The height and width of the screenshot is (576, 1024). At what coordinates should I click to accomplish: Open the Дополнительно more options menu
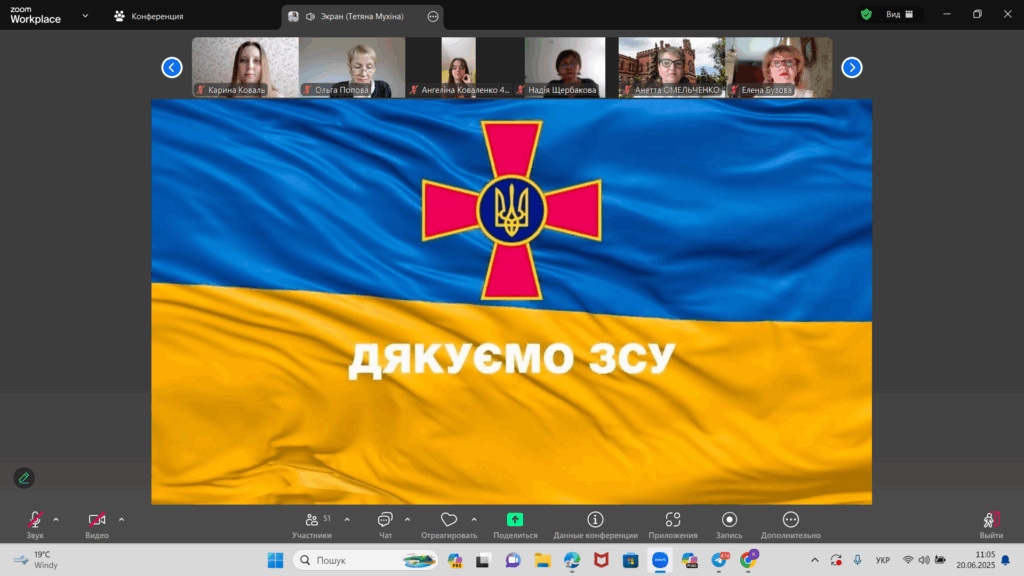(x=790, y=524)
